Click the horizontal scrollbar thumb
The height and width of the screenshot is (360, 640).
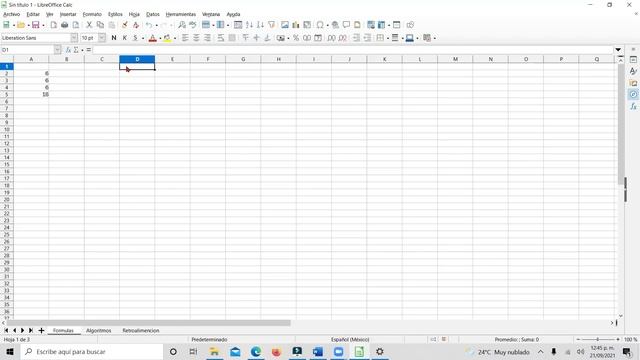click(148, 323)
